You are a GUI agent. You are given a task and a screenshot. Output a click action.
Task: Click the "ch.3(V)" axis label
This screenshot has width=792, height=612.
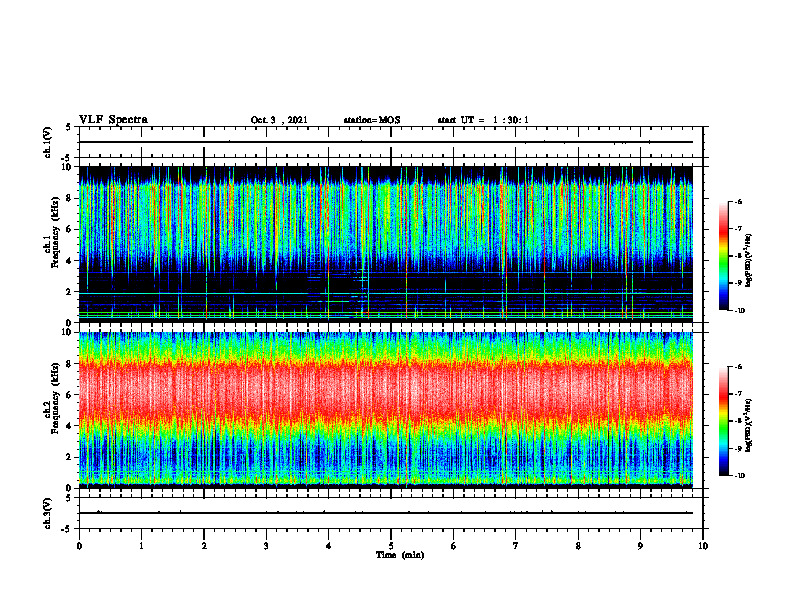[48, 513]
